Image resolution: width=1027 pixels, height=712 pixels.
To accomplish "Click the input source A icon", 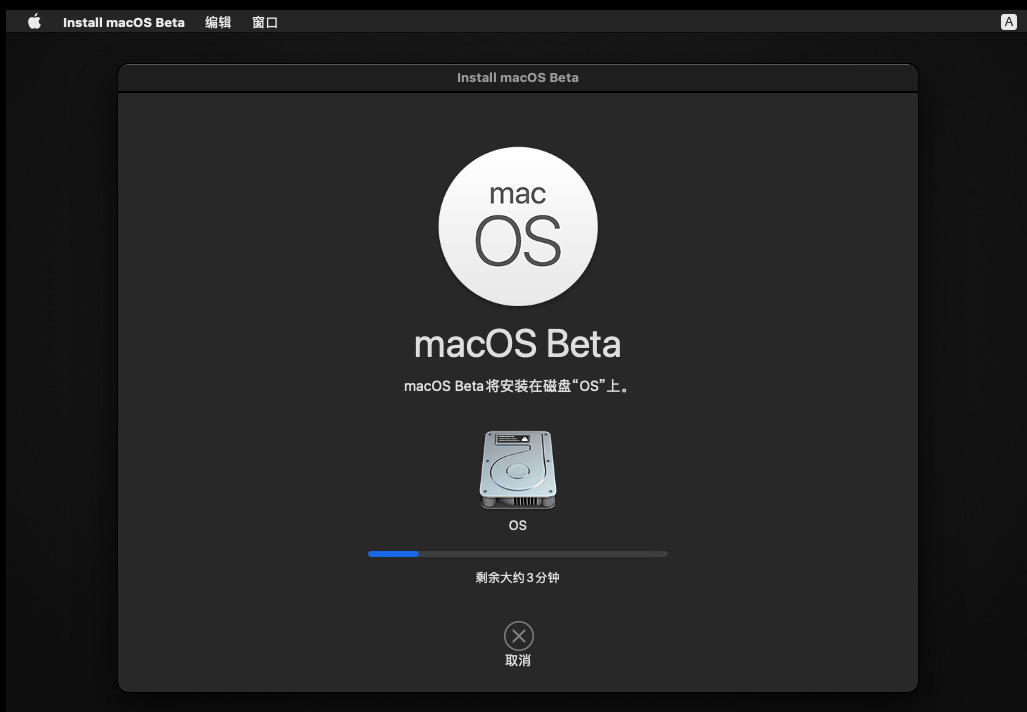I will tap(1009, 22).
